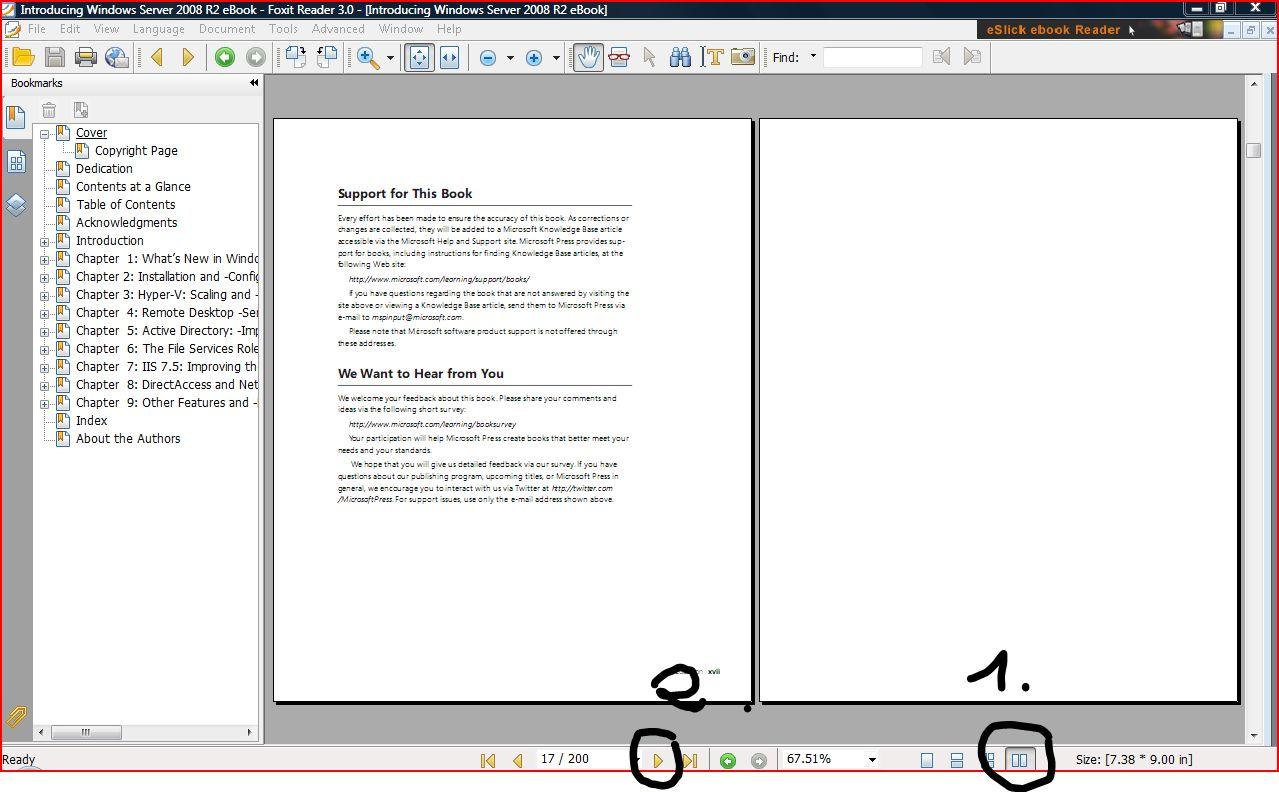Open dropdown next to minus zoom button
The image size is (1279, 792).
click(510, 58)
